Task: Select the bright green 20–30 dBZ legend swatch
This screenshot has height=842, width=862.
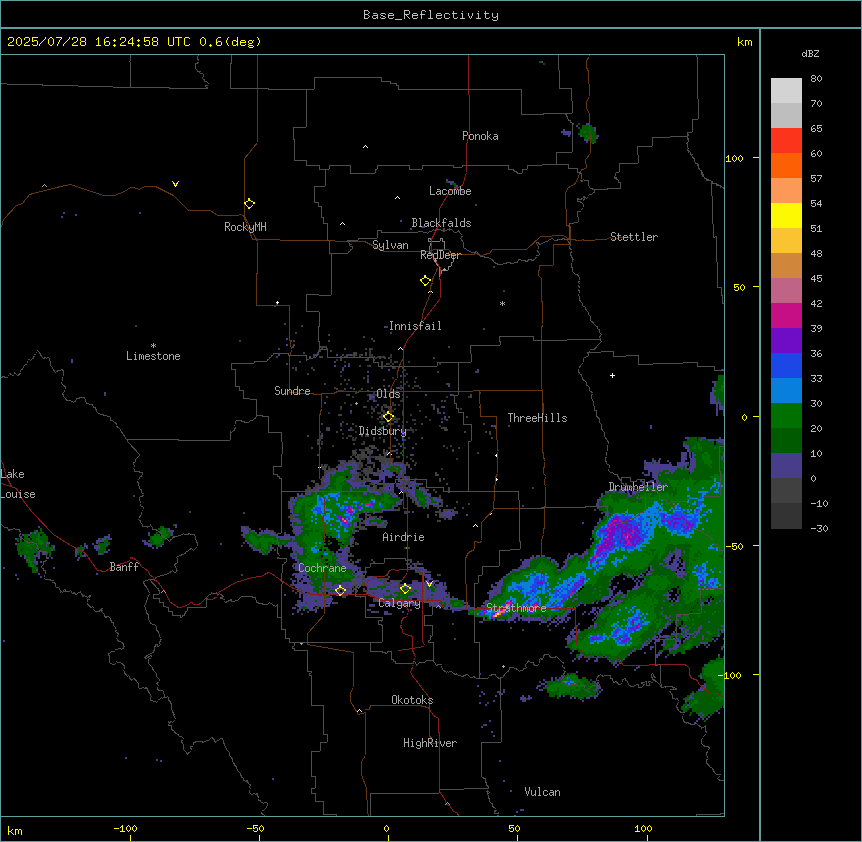Action: pyautogui.click(x=786, y=416)
